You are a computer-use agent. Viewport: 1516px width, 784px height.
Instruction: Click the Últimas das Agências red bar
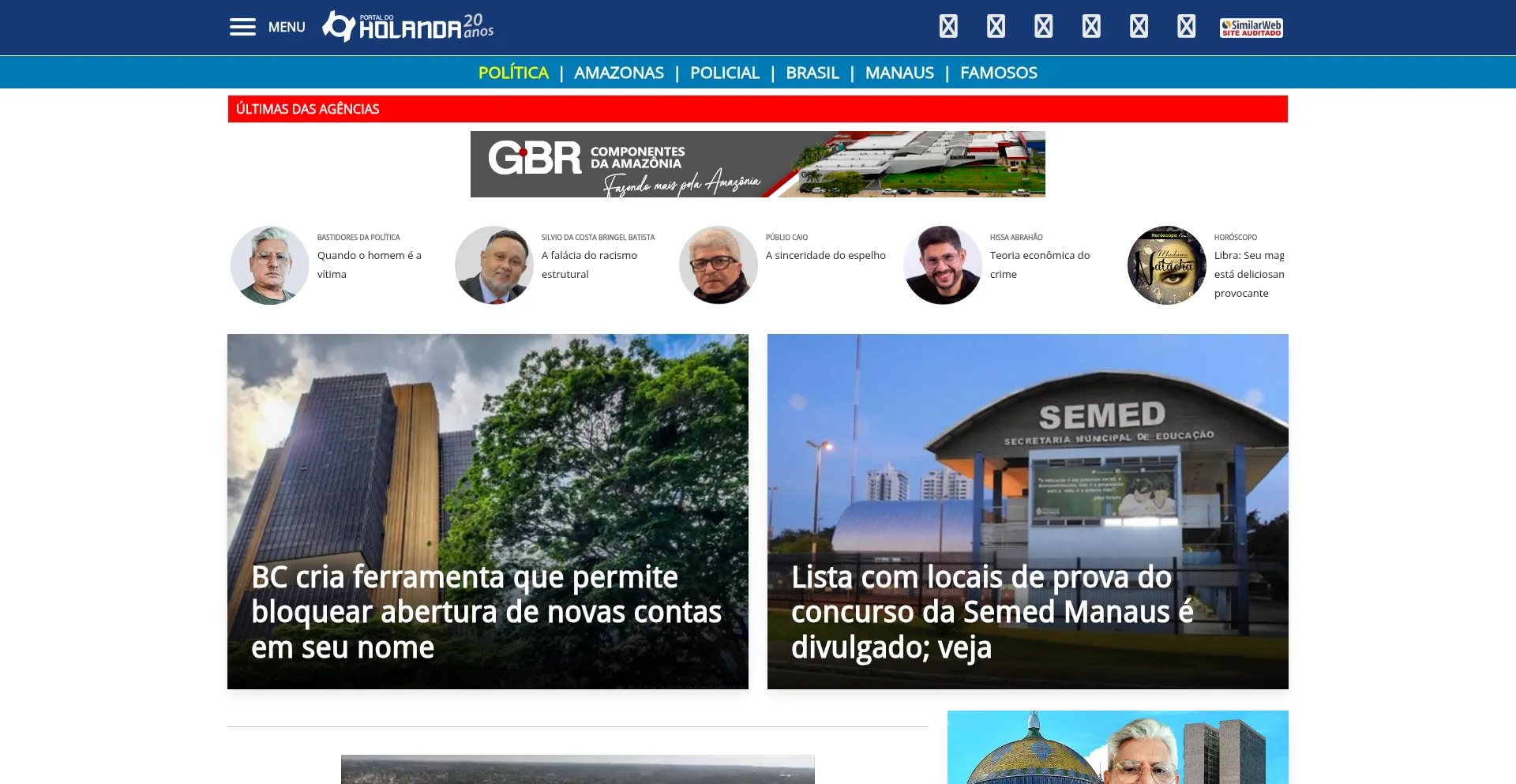tap(757, 109)
